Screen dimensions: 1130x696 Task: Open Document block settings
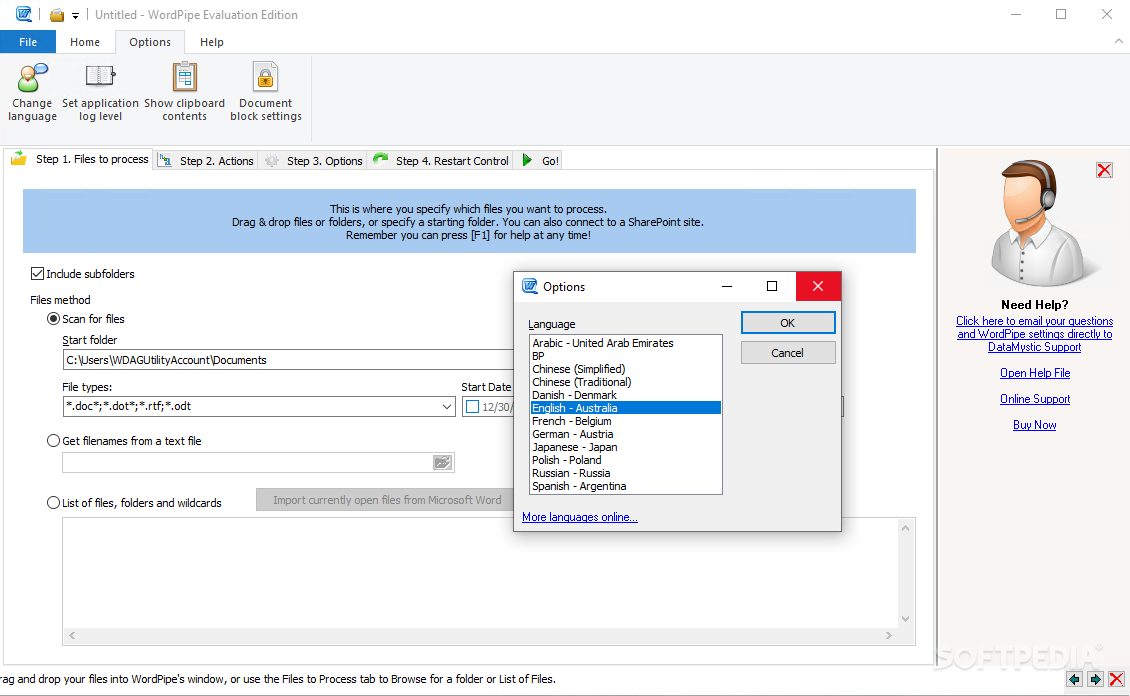coord(266,92)
